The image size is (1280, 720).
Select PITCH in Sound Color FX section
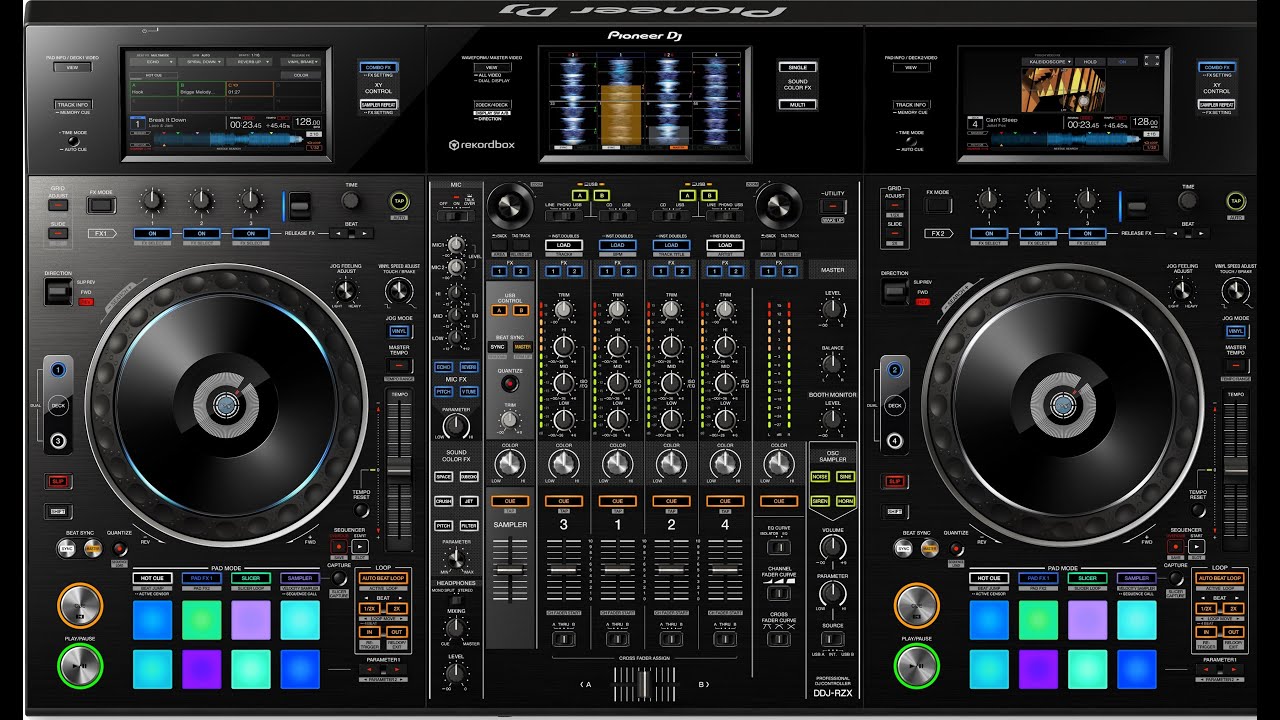(x=443, y=525)
